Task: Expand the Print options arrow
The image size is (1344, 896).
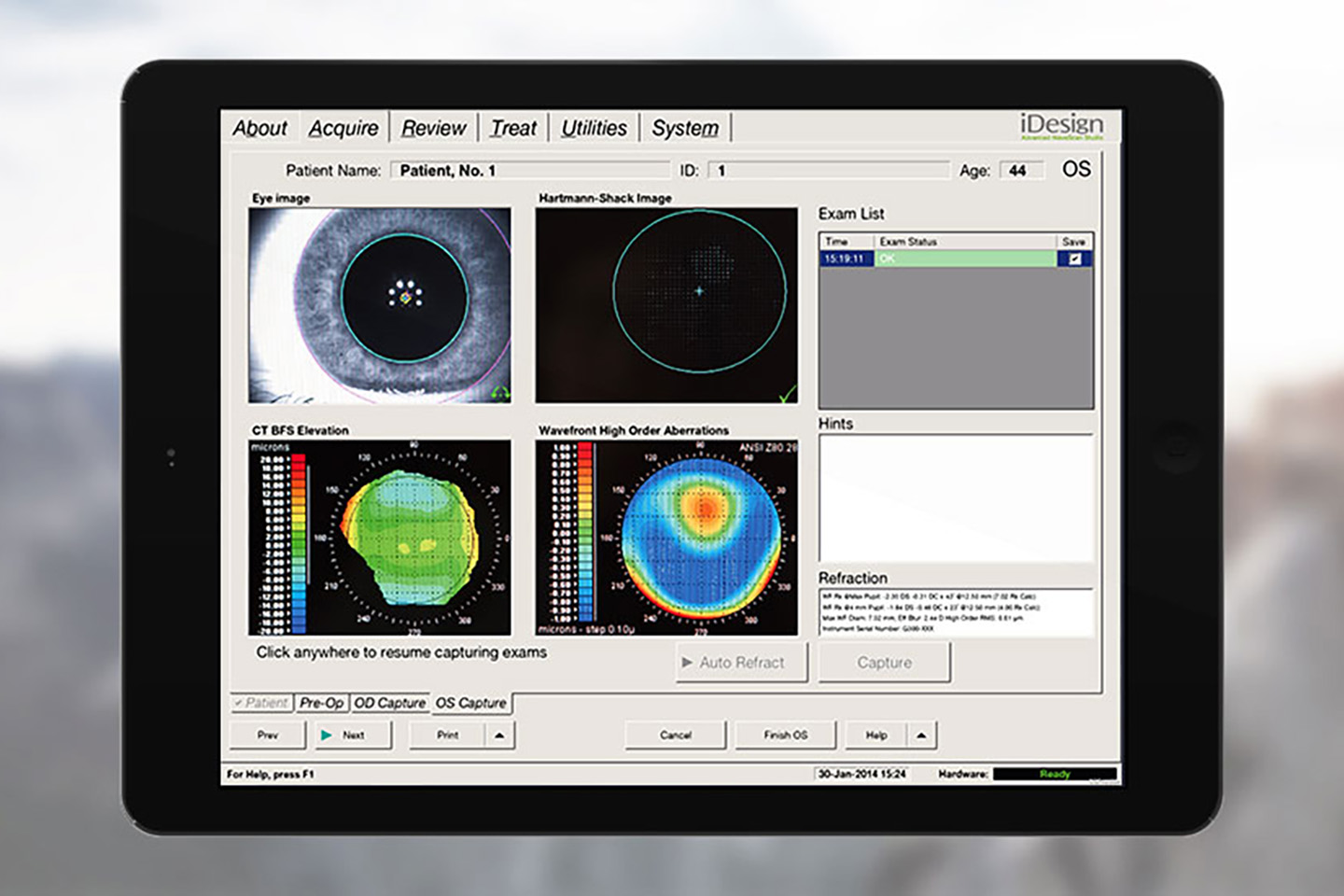Action: click(499, 735)
